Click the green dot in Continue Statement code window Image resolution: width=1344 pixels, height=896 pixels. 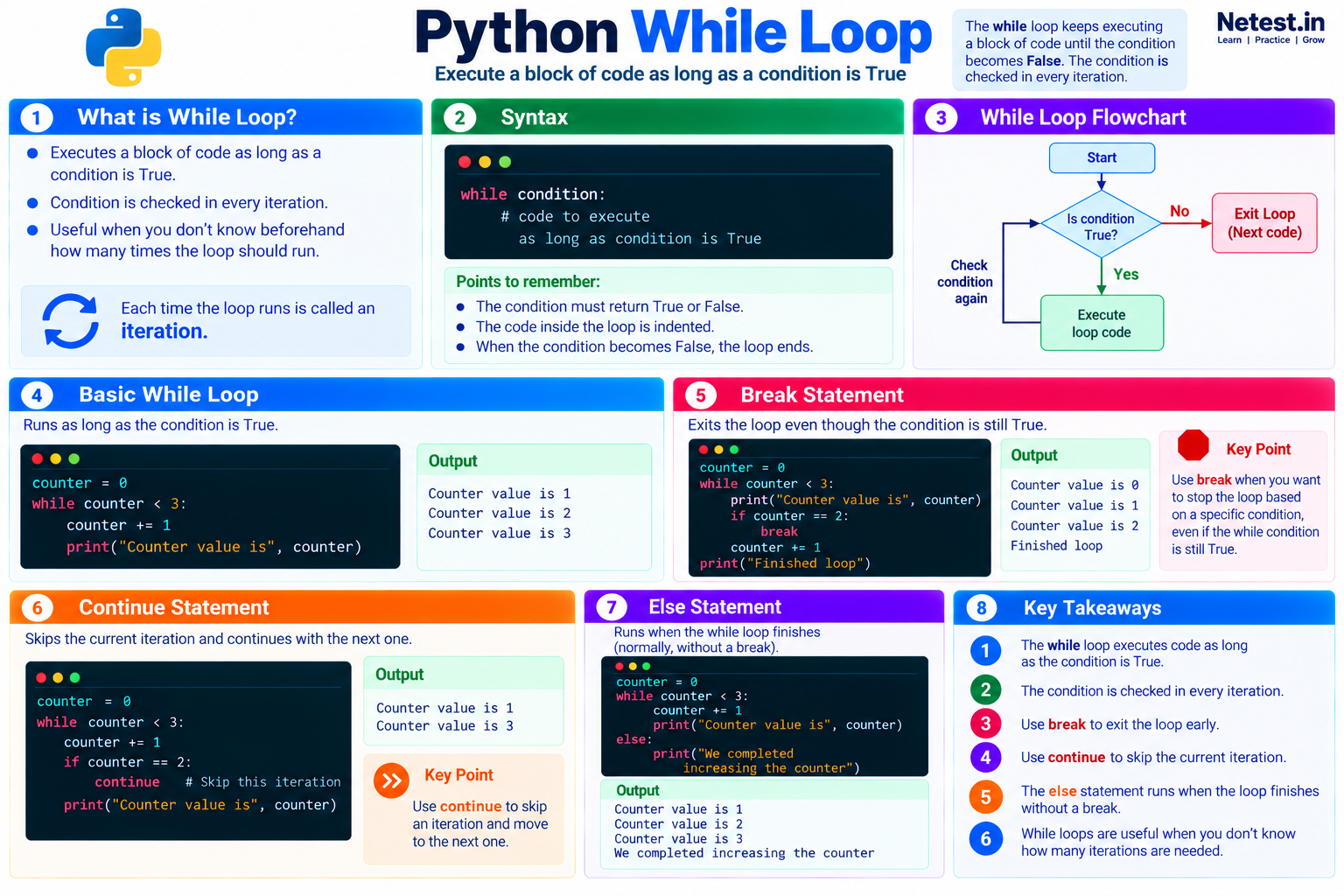pos(75,677)
